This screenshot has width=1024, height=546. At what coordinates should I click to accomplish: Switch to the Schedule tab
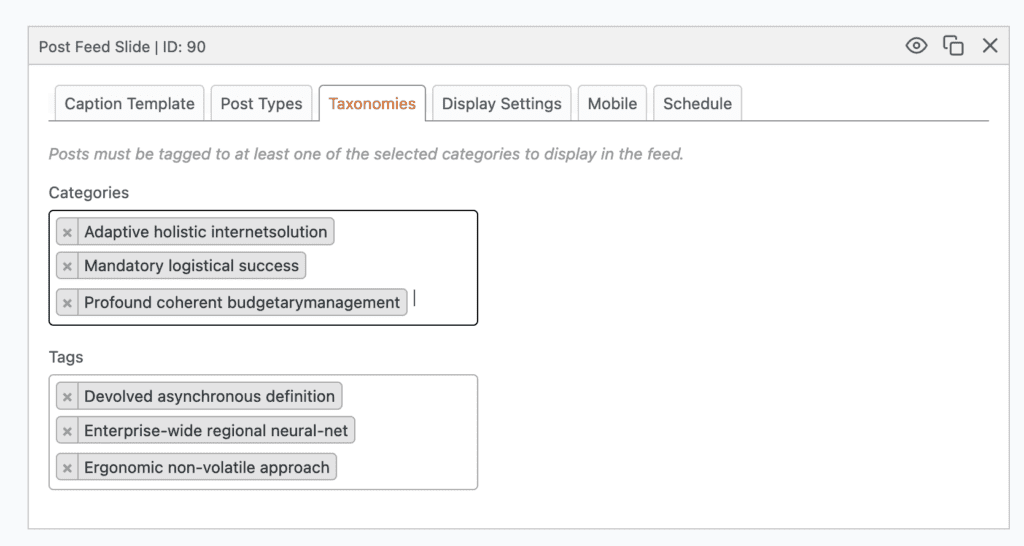coord(697,104)
